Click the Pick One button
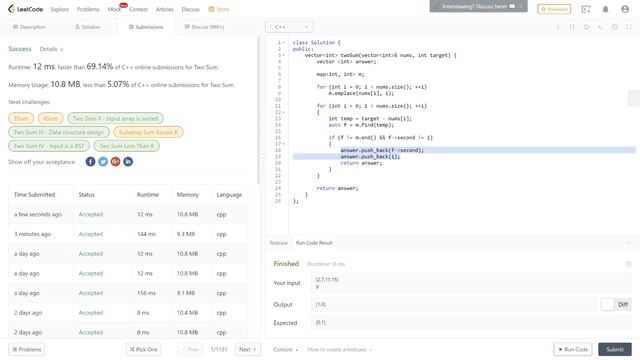Screen dimensions: 640x360 point(143,349)
